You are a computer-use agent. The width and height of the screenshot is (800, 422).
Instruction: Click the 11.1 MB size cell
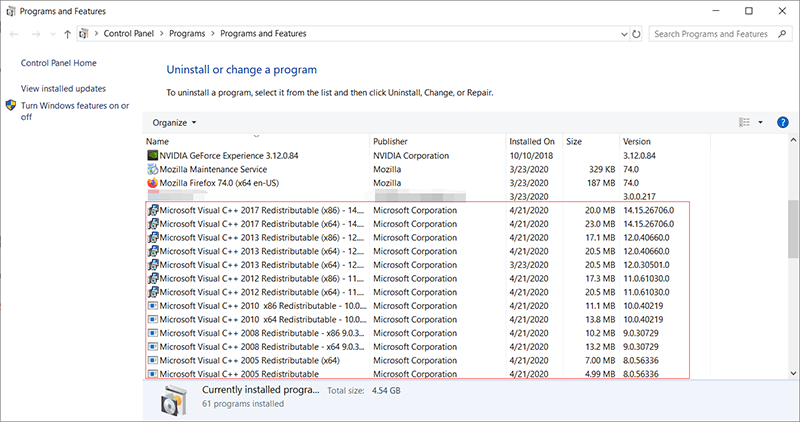601,306
